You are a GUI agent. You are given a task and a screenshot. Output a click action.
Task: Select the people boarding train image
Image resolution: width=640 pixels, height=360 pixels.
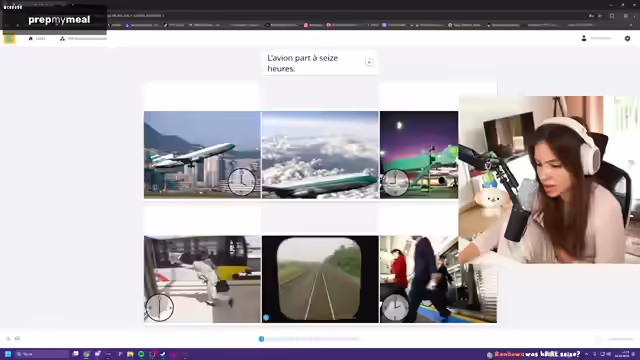pyautogui.click(x=438, y=279)
